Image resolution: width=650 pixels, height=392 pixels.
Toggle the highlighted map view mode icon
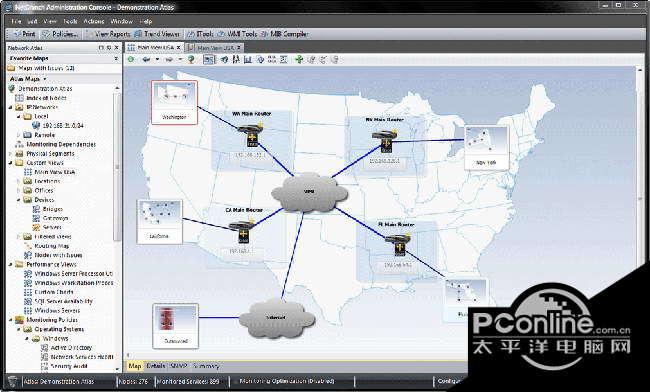209,60
